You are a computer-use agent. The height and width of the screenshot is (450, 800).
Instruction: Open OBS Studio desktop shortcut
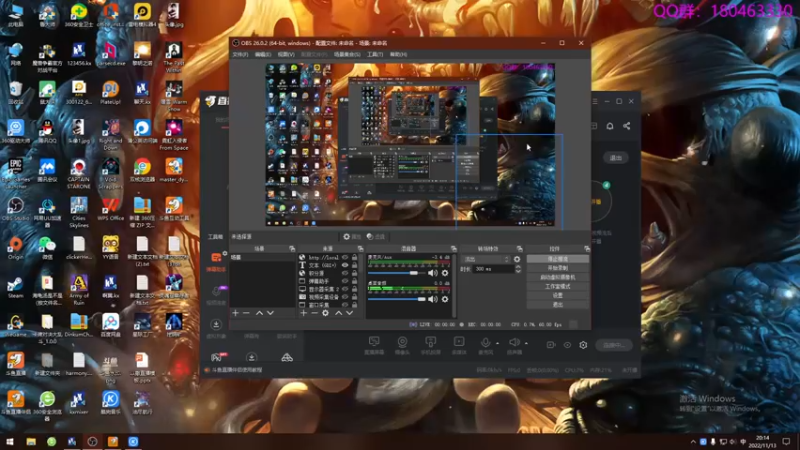(x=15, y=209)
